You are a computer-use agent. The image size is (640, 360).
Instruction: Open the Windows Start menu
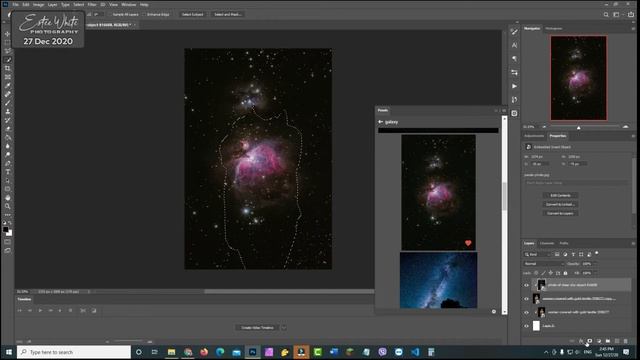coord(9,352)
